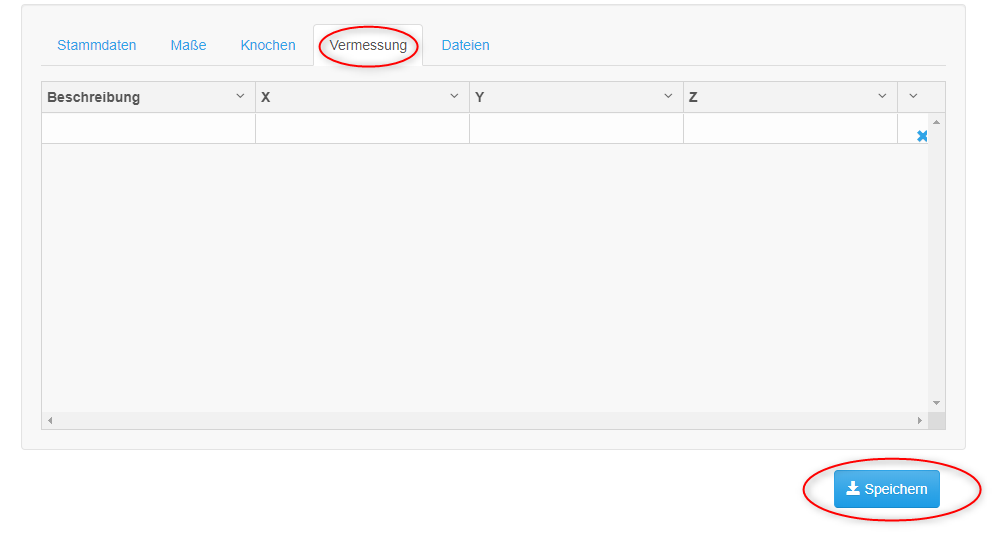The height and width of the screenshot is (538, 1008).
Task: Click the Y column header label
Action: click(480, 97)
